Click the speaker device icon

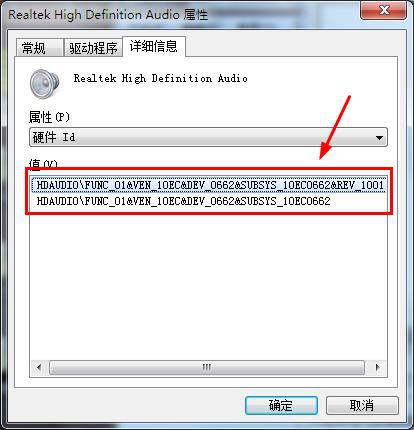pyautogui.click(x=44, y=83)
